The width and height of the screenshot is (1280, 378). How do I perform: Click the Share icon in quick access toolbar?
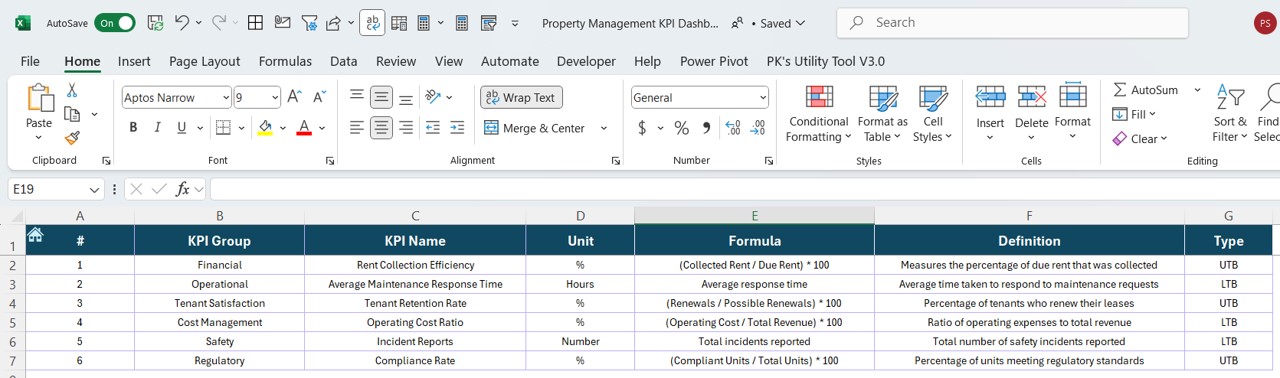pos(334,22)
